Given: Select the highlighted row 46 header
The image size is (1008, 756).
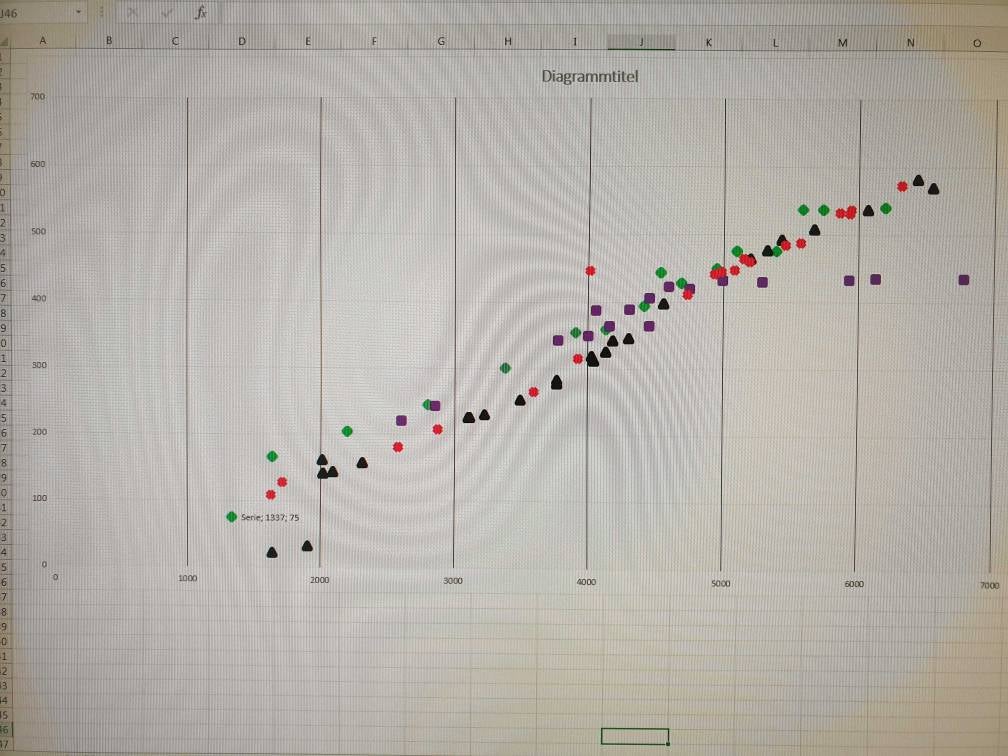Looking at the screenshot, I should tap(4, 731).
